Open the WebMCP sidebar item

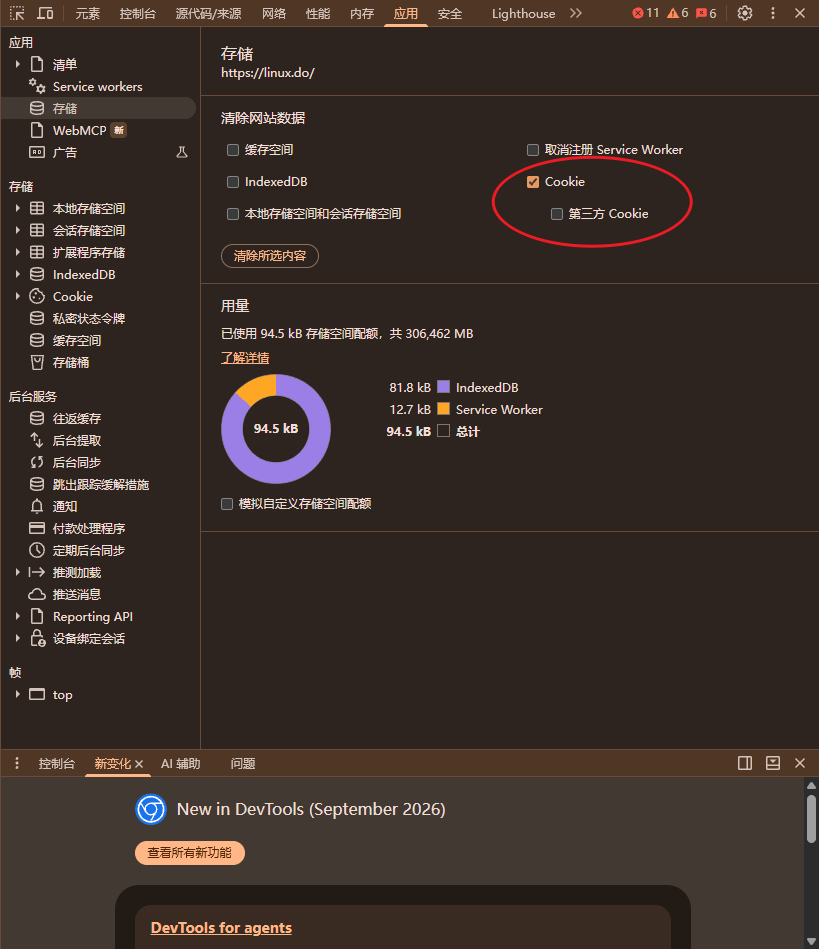tap(79, 130)
